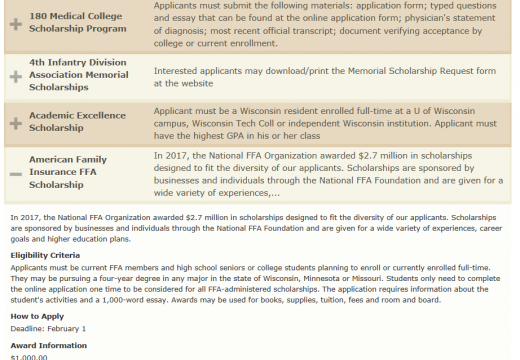Click the How to Apply heading

point(37,316)
